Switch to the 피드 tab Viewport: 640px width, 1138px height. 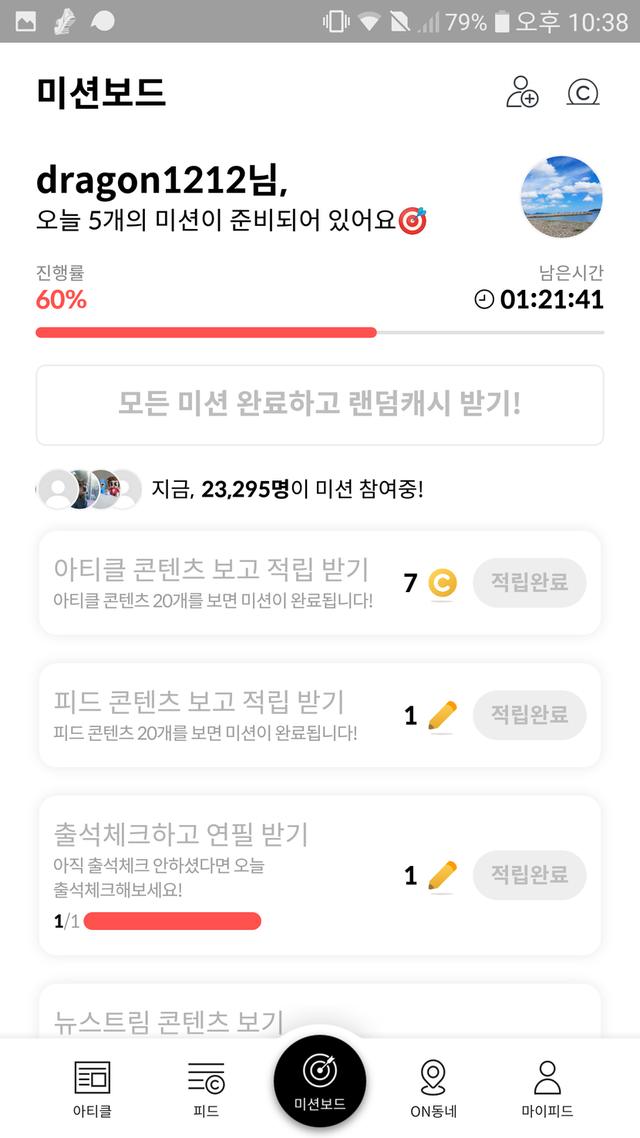(206, 1089)
